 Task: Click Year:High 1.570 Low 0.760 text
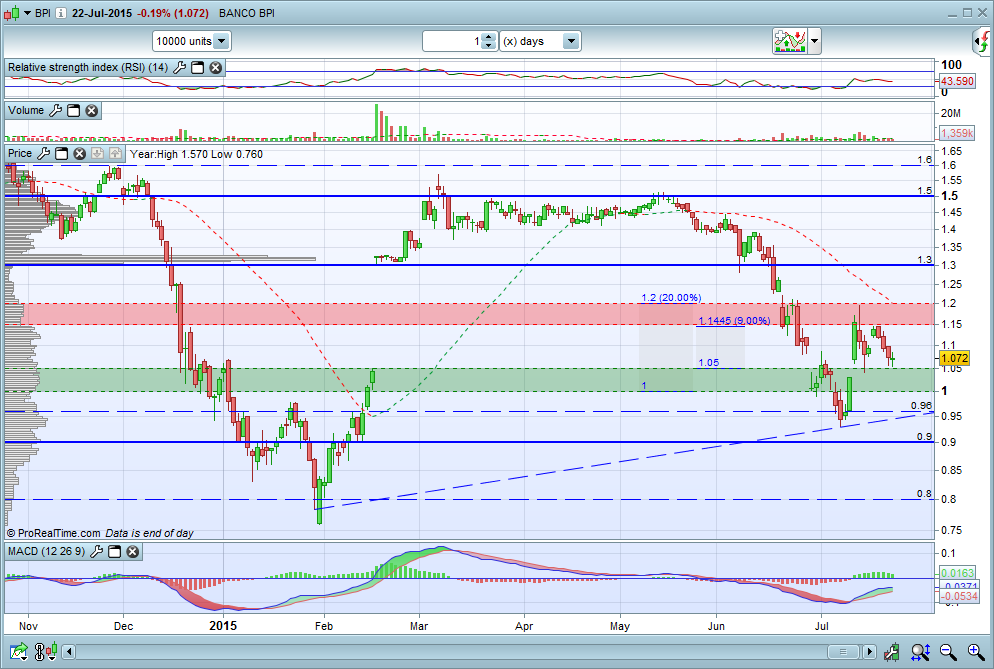(x=196, y=154)
